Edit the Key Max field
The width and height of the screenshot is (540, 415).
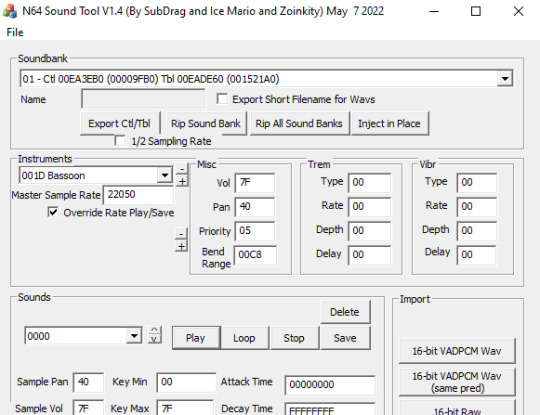coord(185,408)
